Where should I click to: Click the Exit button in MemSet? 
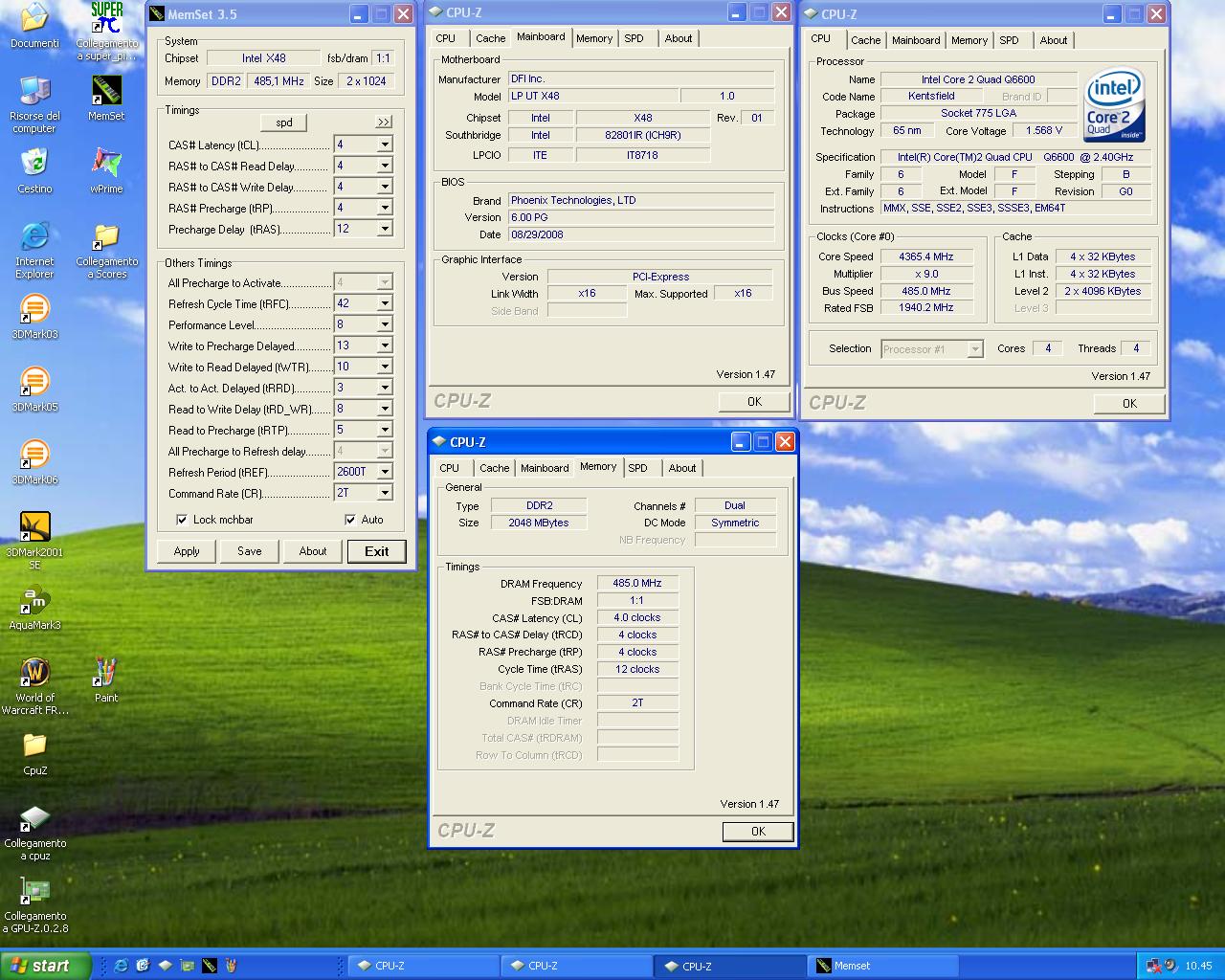(x=376, y=551)
